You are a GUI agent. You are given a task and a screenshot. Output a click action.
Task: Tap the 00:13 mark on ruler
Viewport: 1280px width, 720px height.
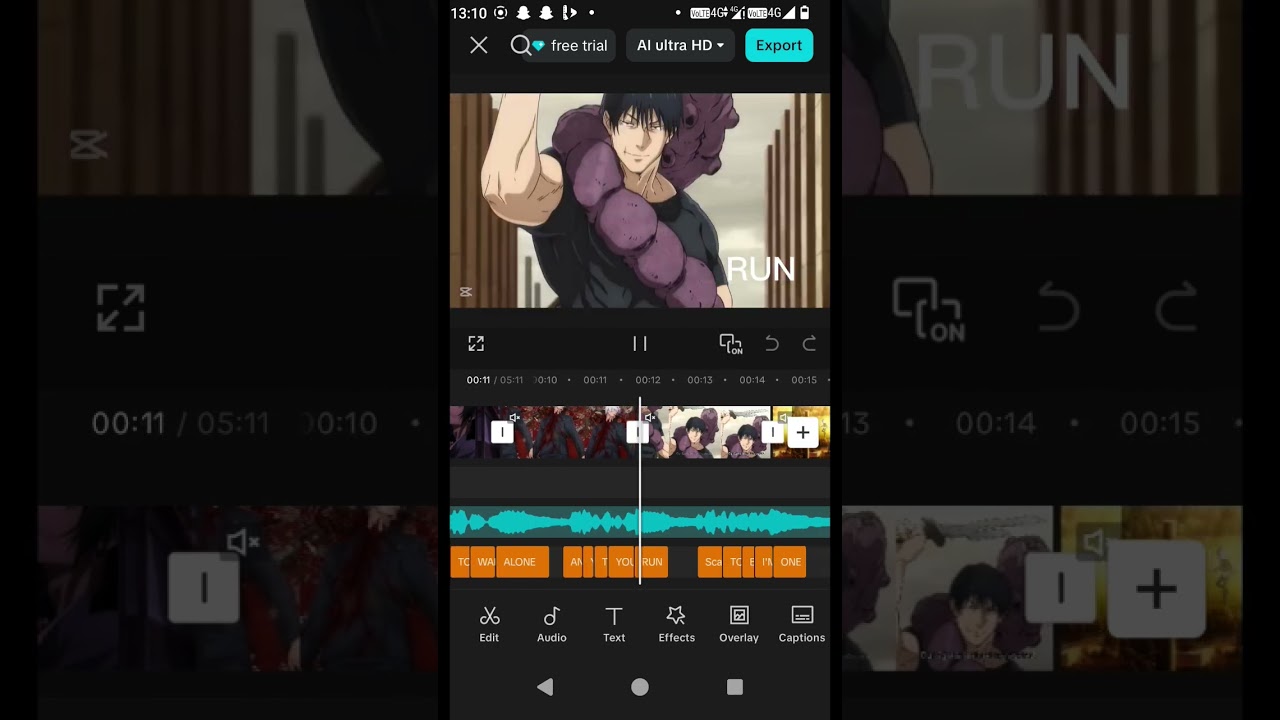(700, 380)
